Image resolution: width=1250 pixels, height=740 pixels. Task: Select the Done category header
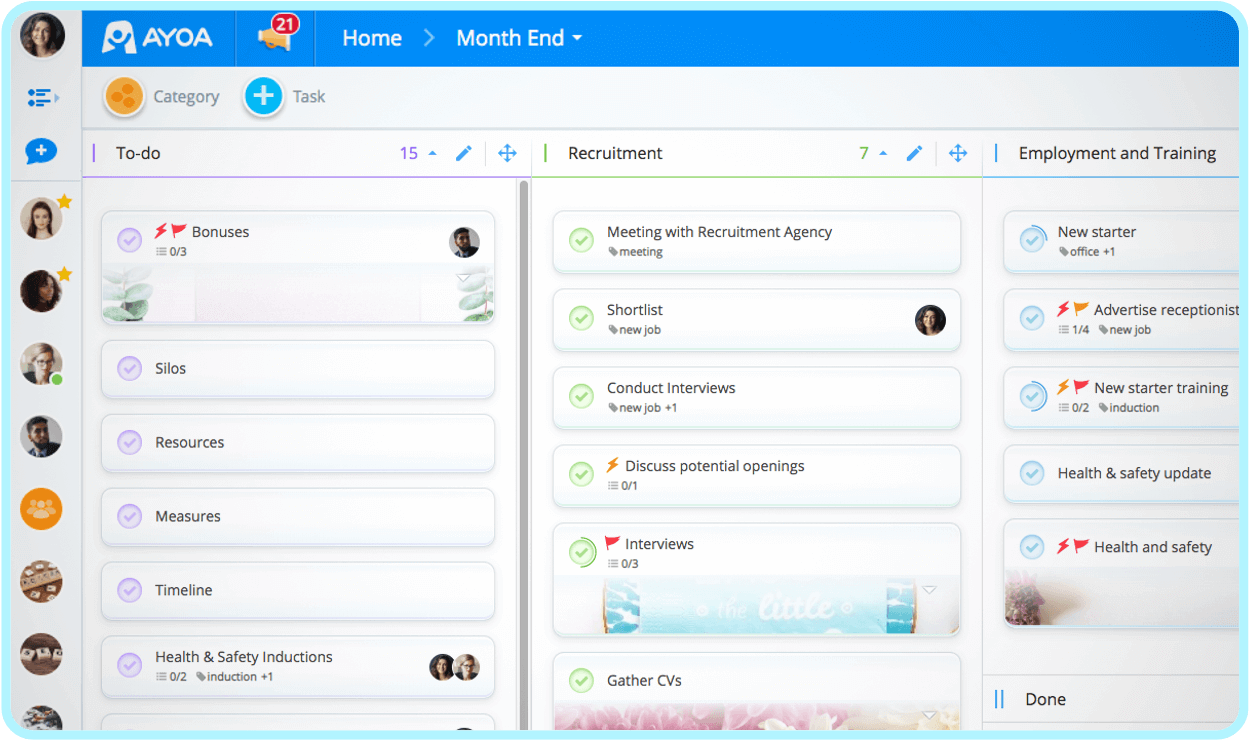tap(1045, 699)
